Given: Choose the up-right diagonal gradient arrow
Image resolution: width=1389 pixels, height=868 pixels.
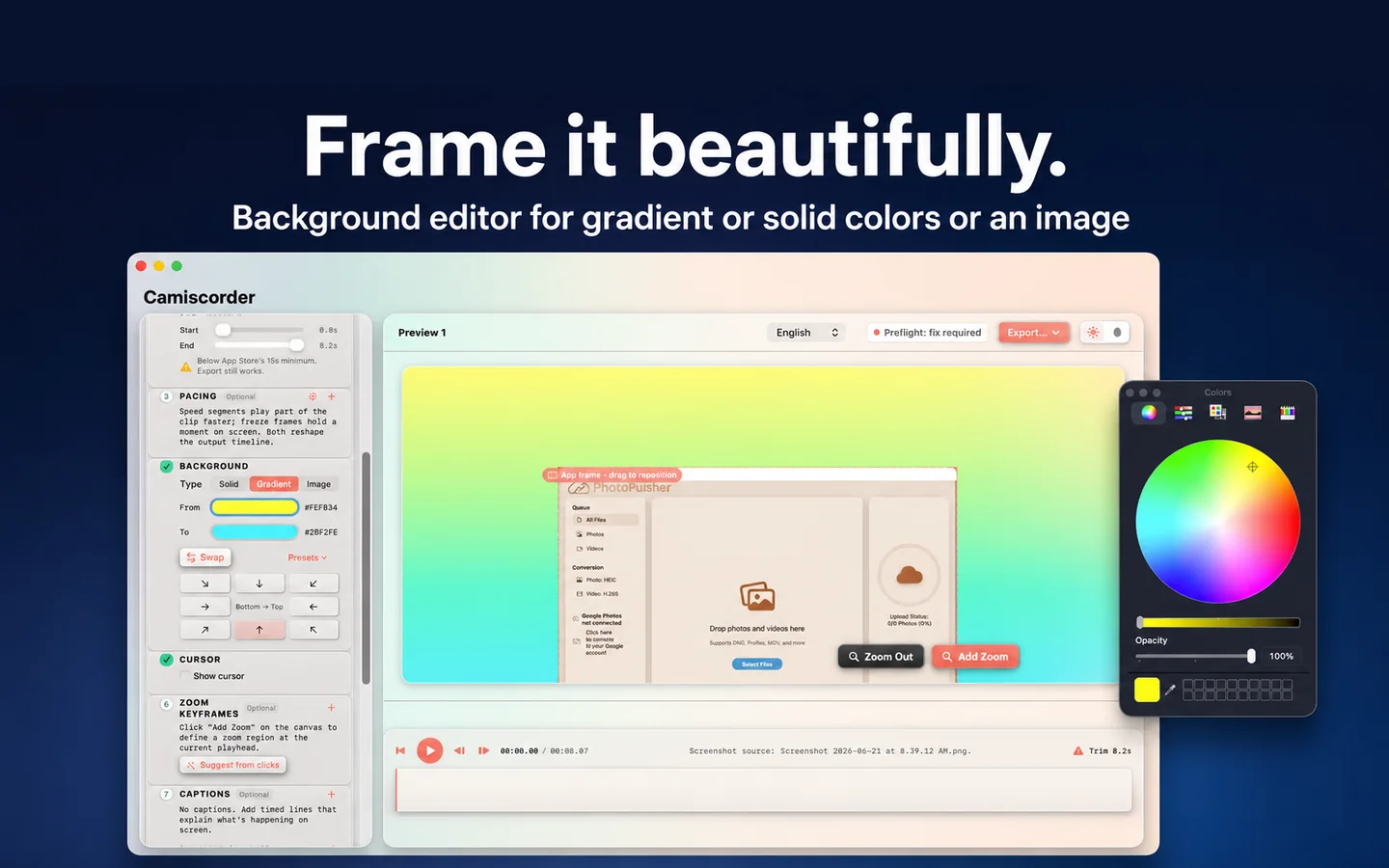Looking at the screenshot, I should coord(205,630).
